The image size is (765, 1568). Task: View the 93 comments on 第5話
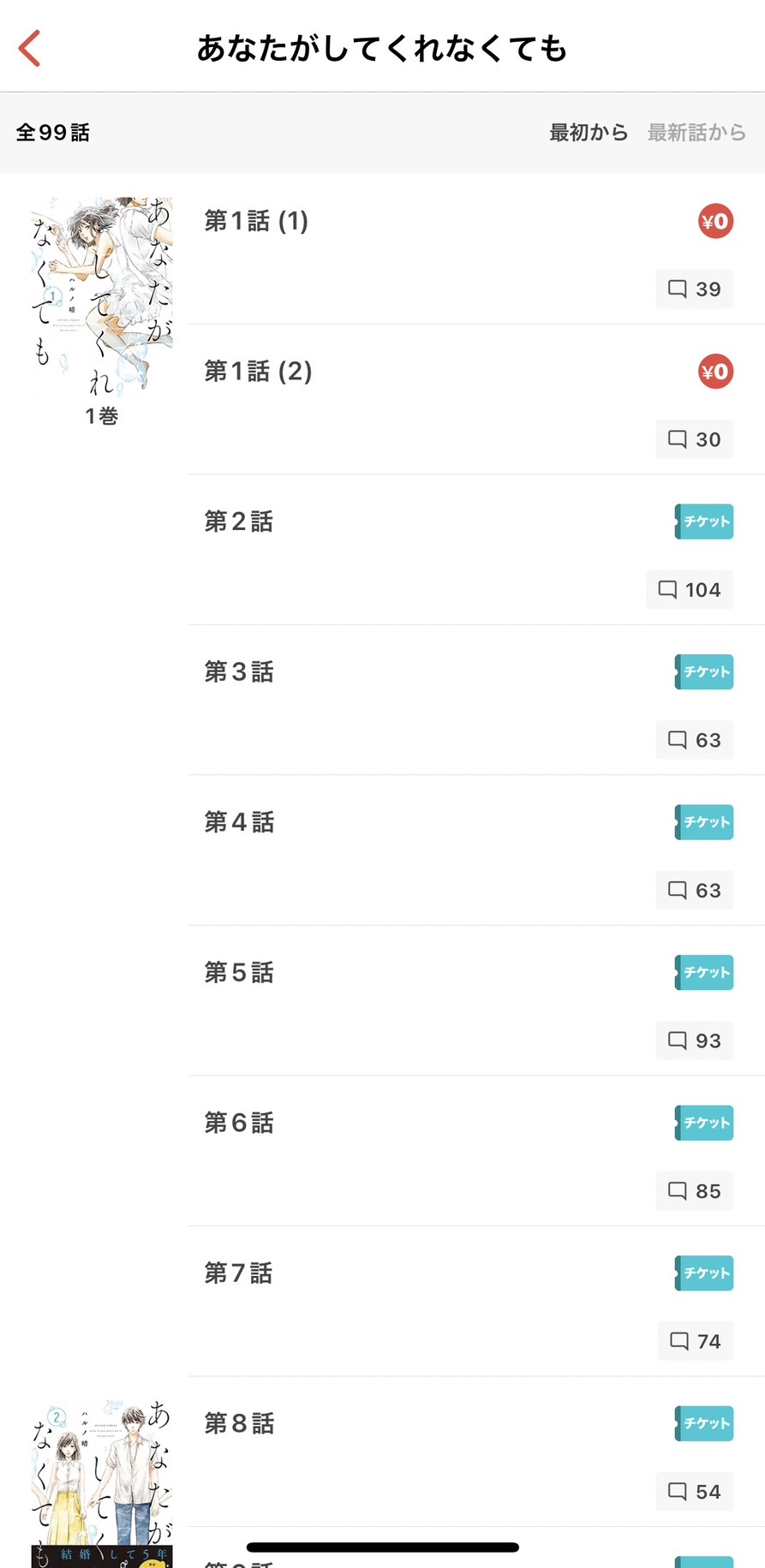tap(695, 1040)
